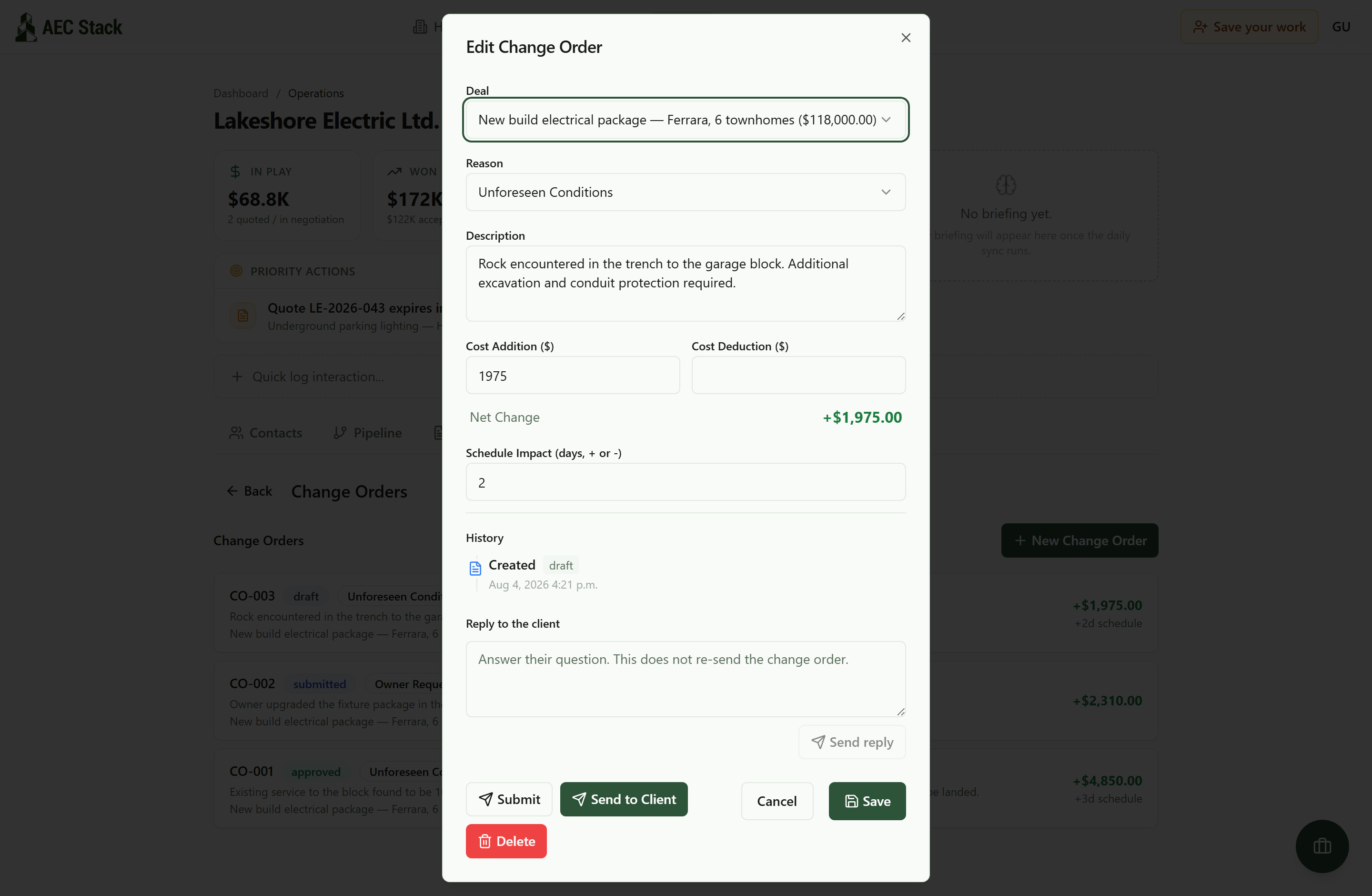Click the paper-plane icon on Send to Client
The image size is (1372, 896).
click(x=579, y=799)
